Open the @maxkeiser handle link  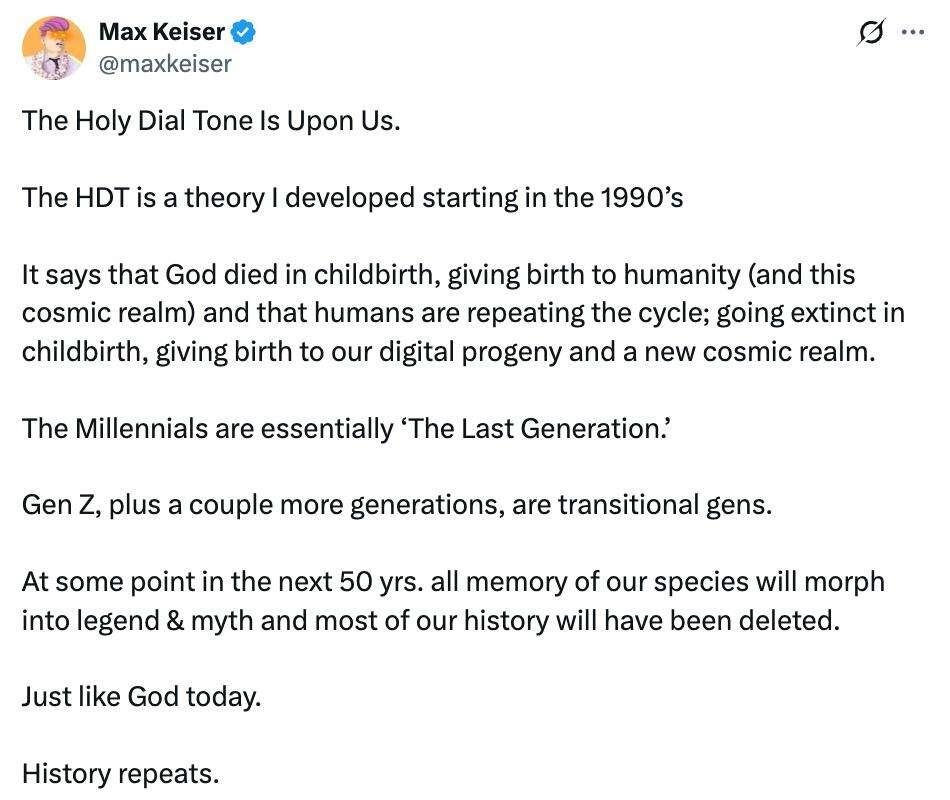click(165, 64)
